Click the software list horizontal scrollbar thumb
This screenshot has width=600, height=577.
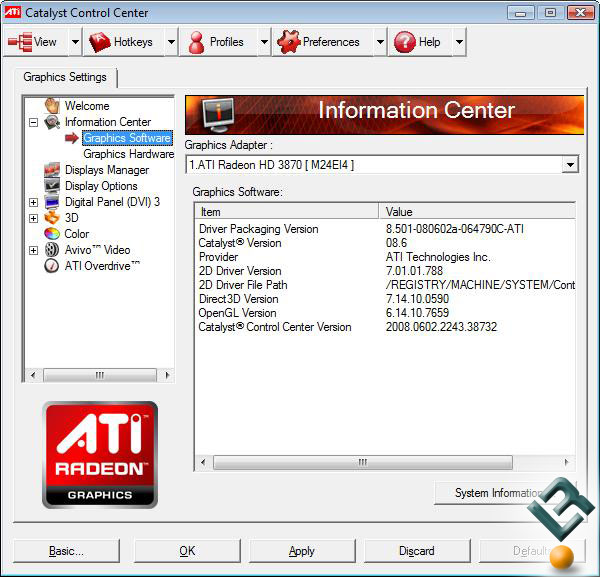point(363,462)
